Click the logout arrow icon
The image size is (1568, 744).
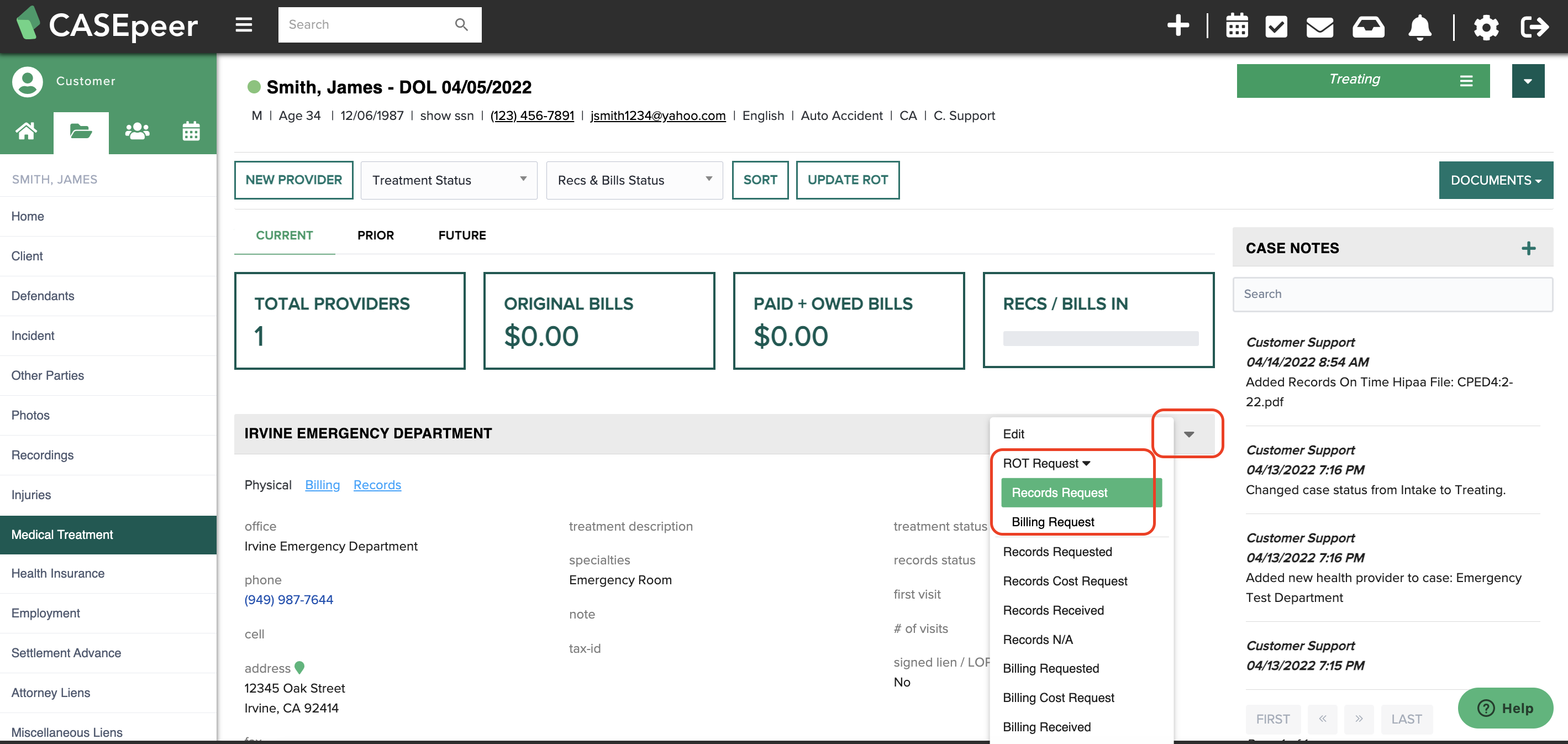coord(1533,27)
